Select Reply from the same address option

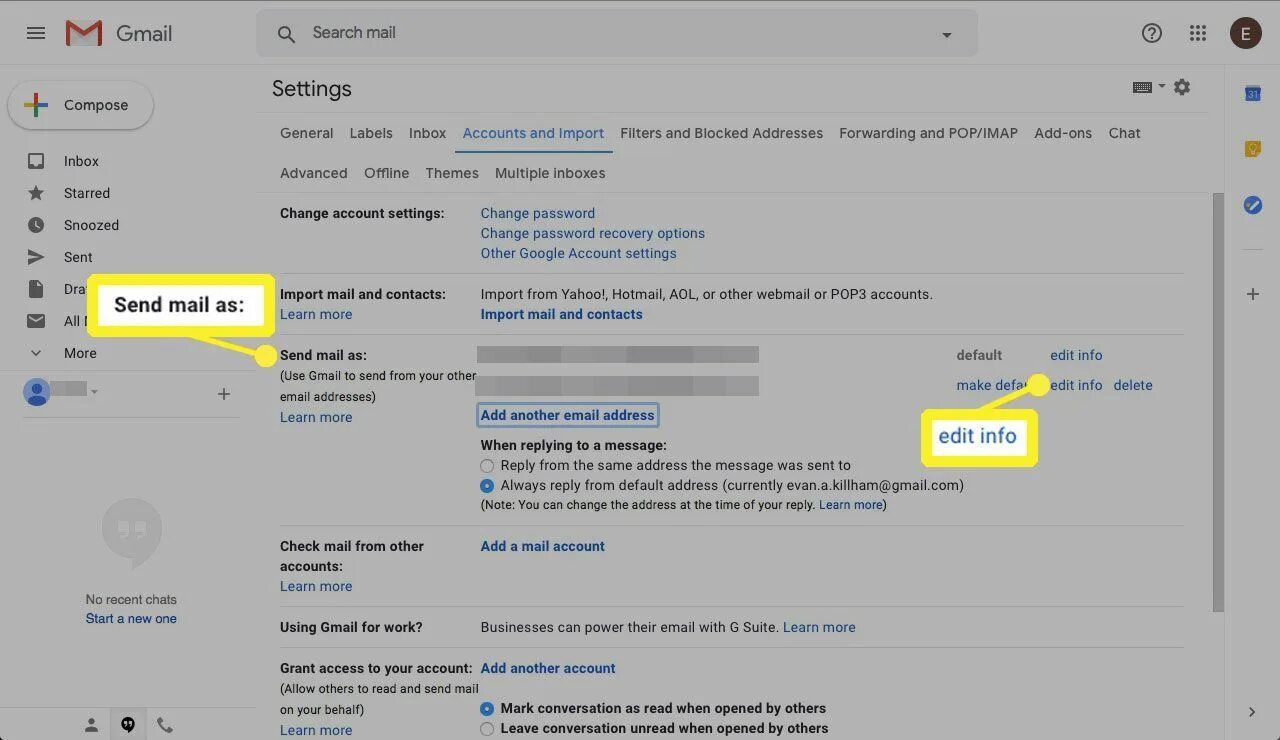(487, 465)
